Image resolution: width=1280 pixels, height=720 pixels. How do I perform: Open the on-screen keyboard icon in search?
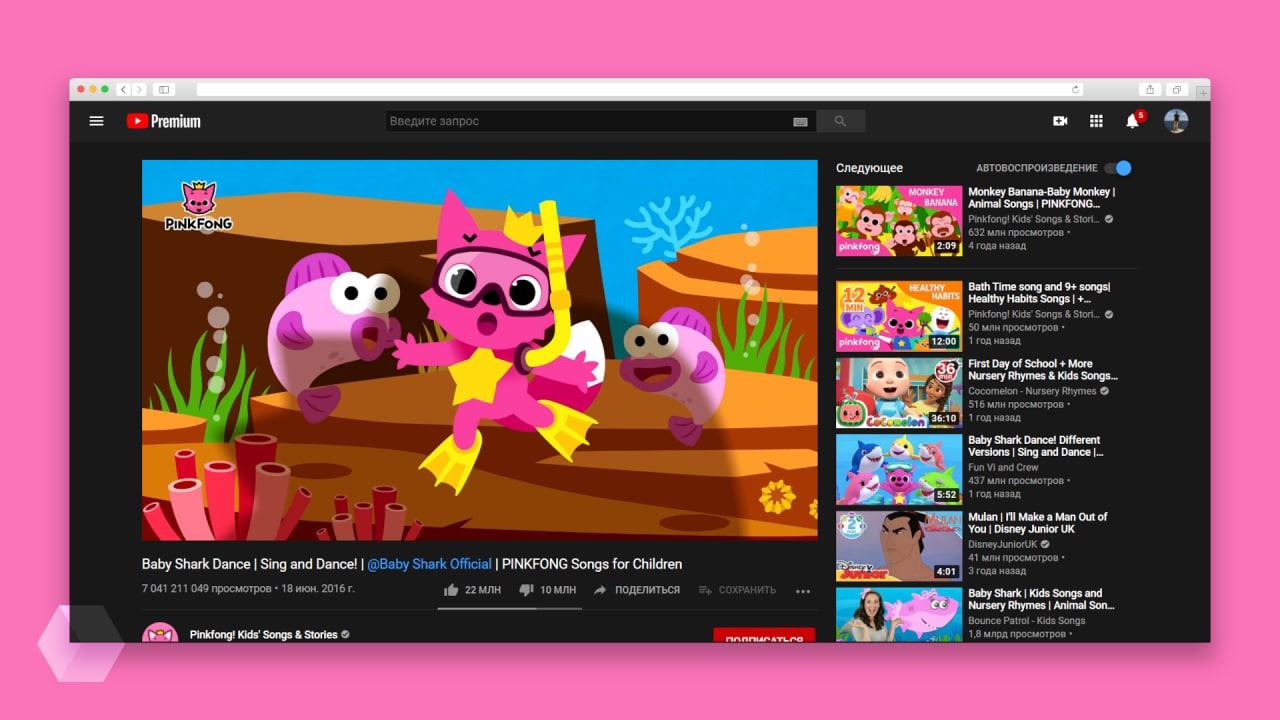[800, 121]
